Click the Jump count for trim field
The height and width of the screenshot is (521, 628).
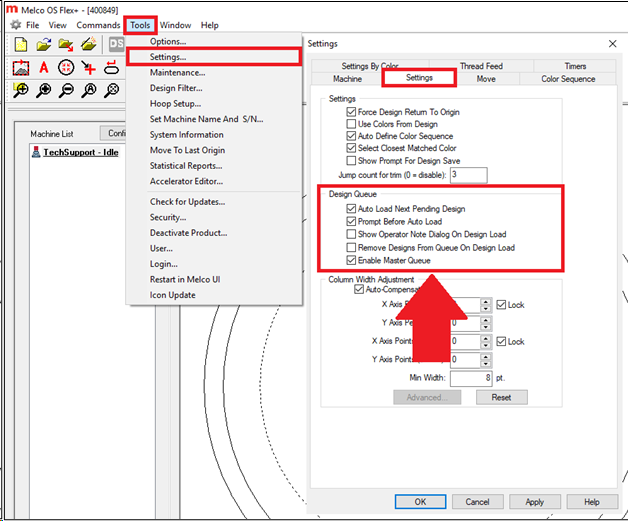[468, 175]
